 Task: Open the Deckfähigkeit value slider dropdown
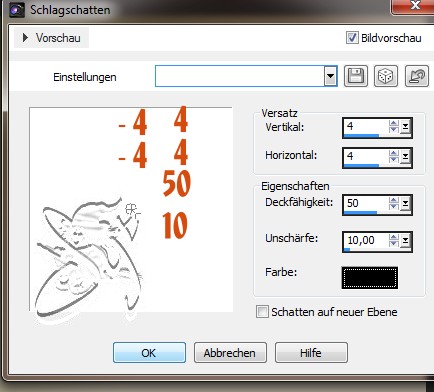pos(405,204)
